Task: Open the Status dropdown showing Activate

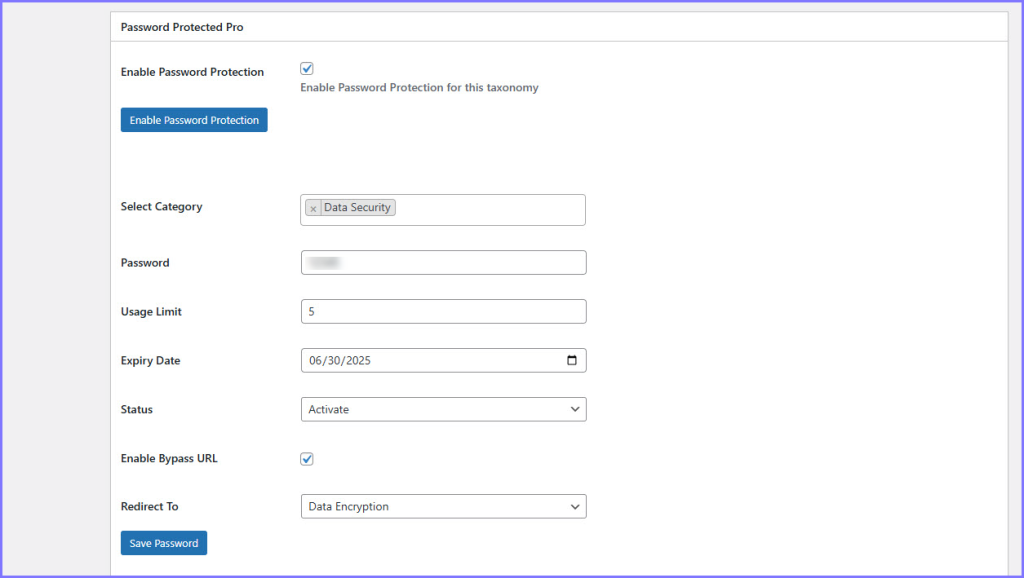Action: 443,409
